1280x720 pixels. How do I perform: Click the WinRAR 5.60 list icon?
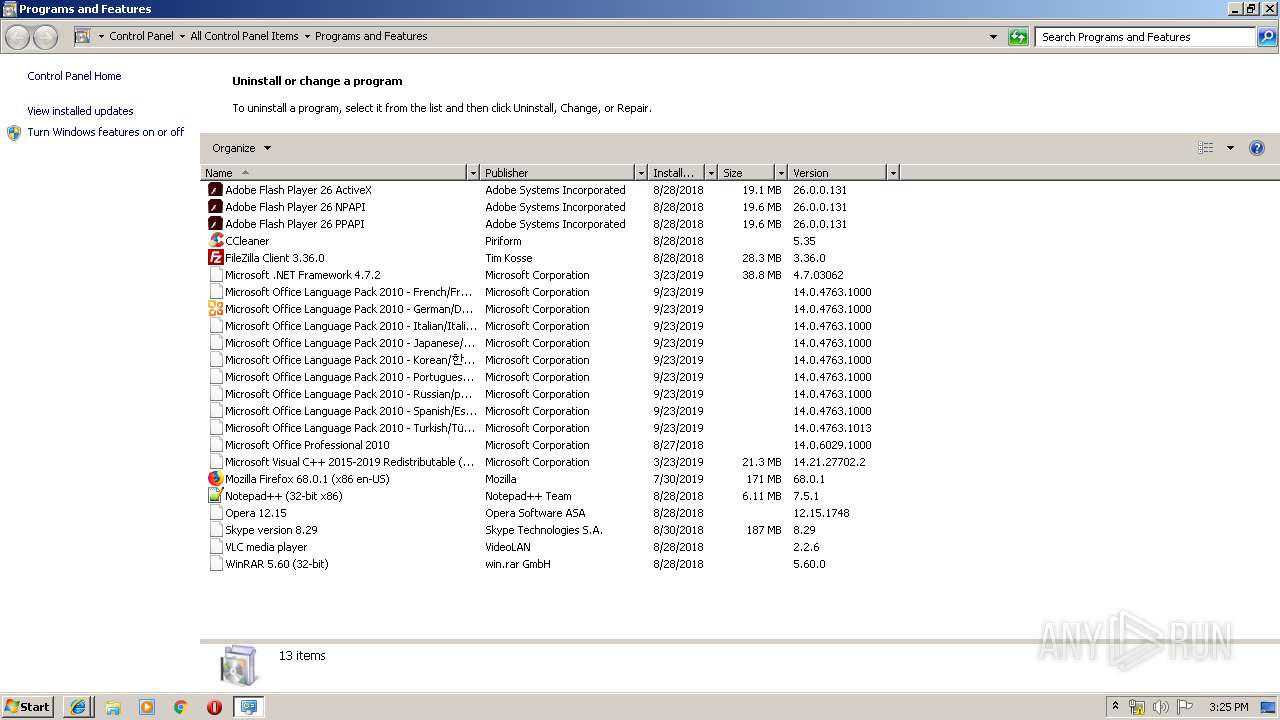coord(215,564)
